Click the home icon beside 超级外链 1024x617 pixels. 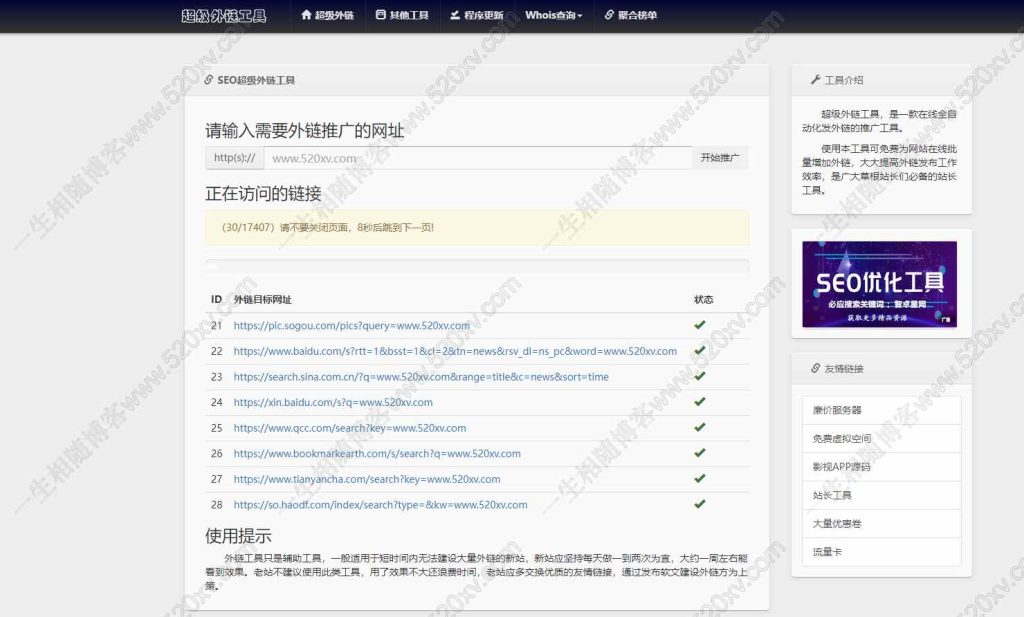tap(305, 16)
